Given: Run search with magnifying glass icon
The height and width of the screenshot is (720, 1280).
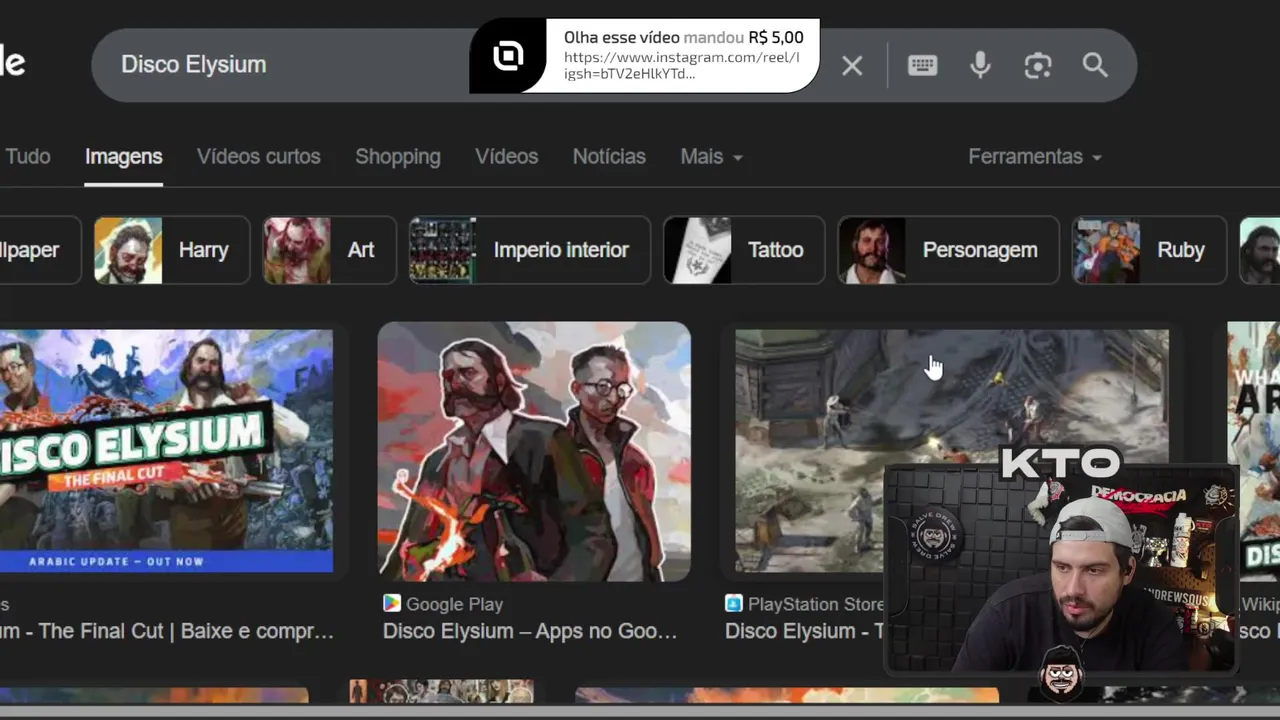Looking at the screenshot, I should (1095, 65).
